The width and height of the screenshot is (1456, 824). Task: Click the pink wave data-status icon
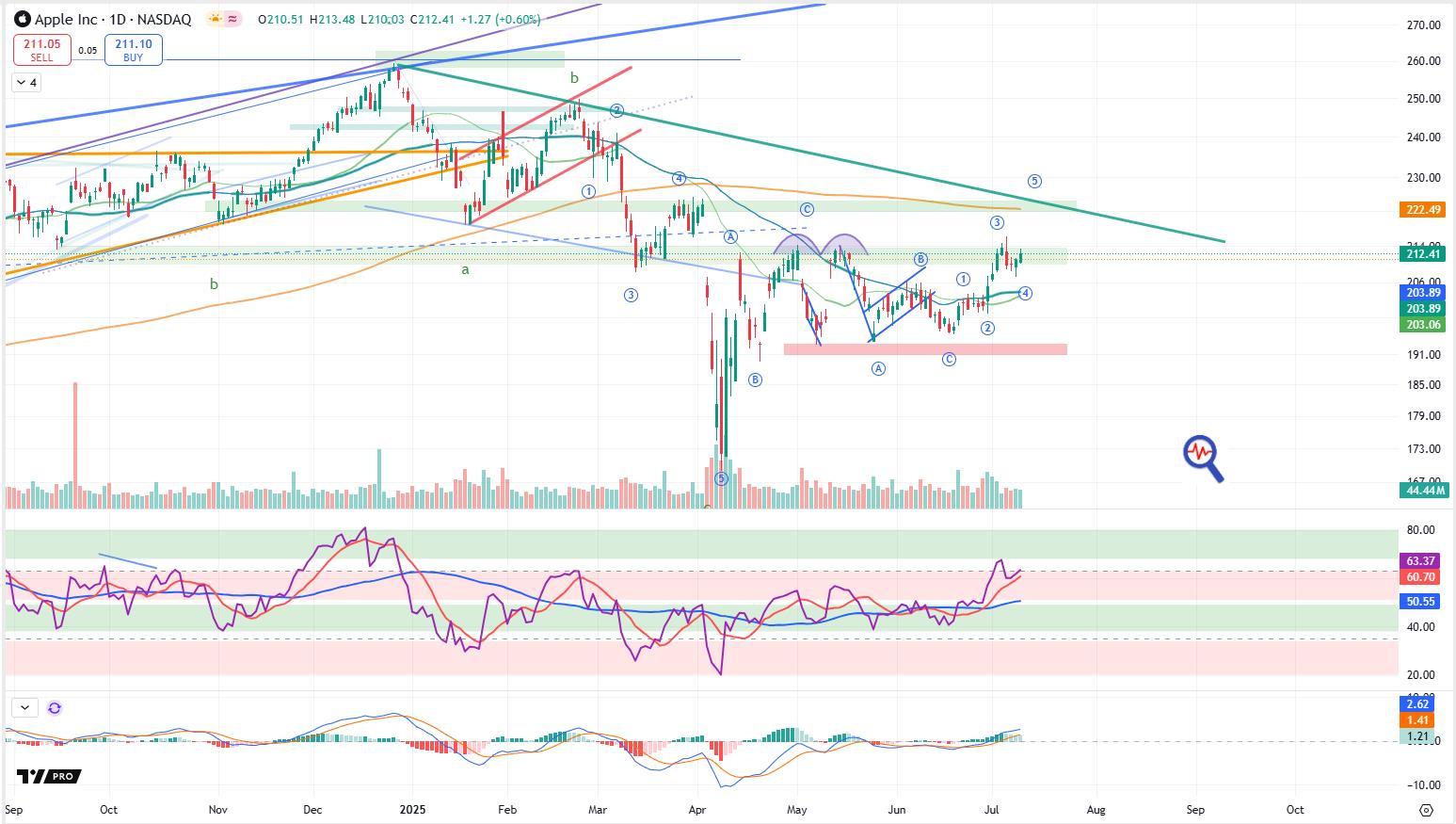(234, 19)
